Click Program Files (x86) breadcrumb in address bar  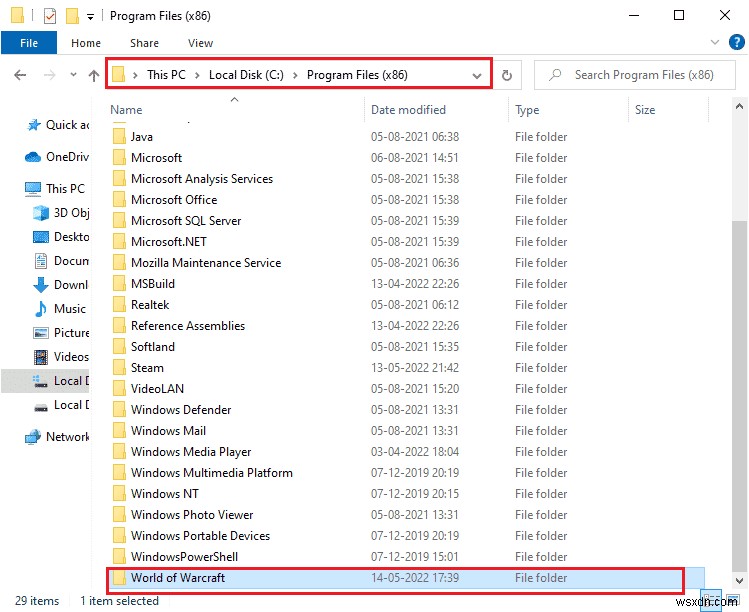[x=357, y=75]
